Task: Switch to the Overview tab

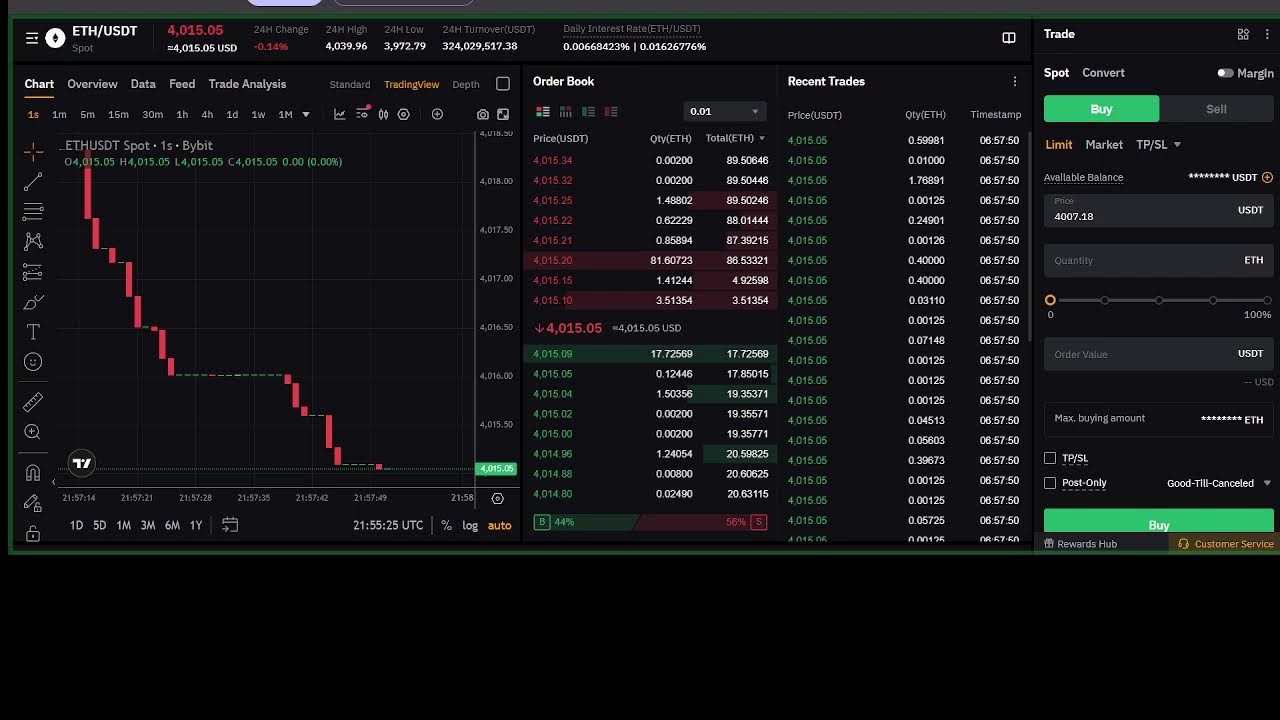Action: 92,84
